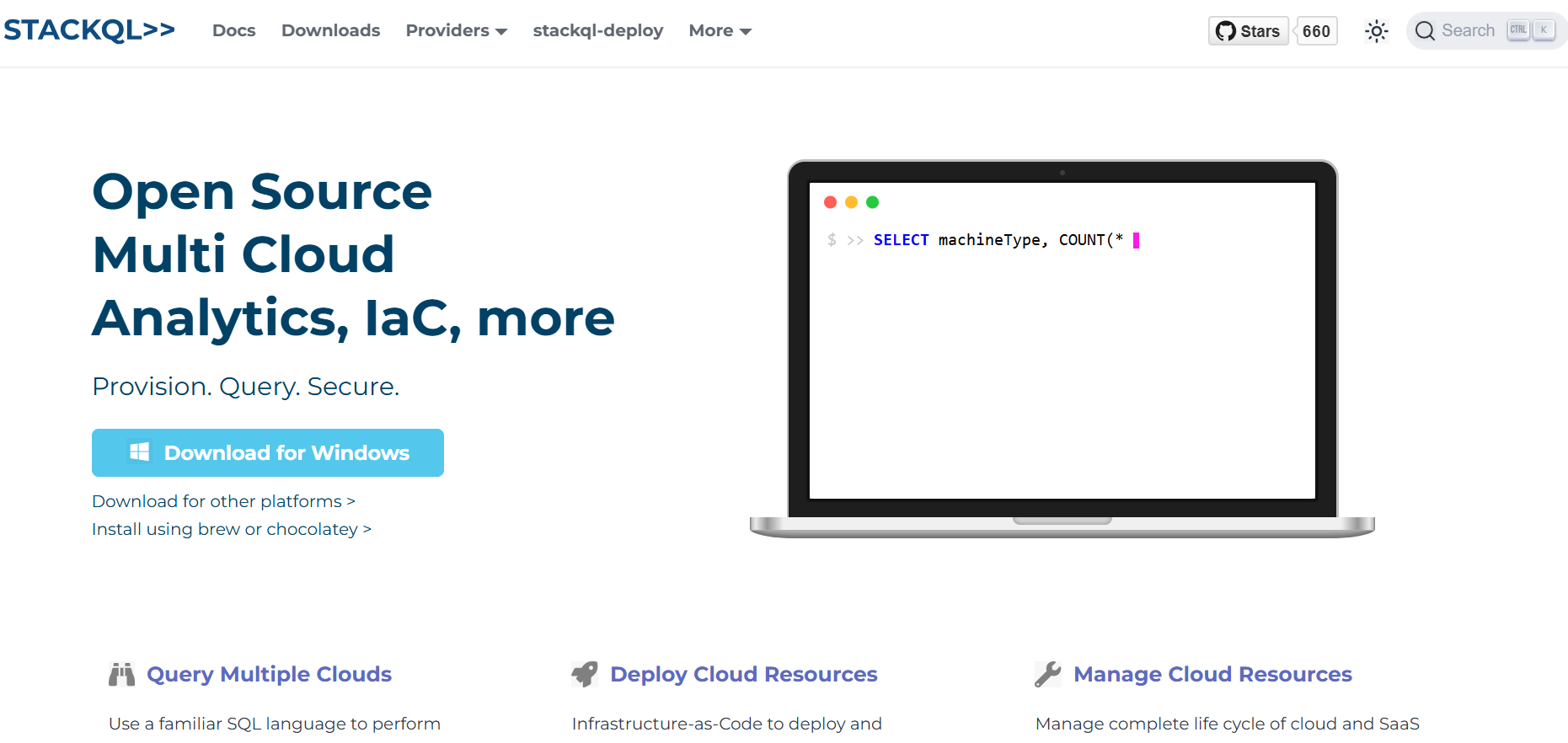This screenshot has width=1568, height=743.
Task: Click Download for Windows button
Action: click(x=268, y=452)
